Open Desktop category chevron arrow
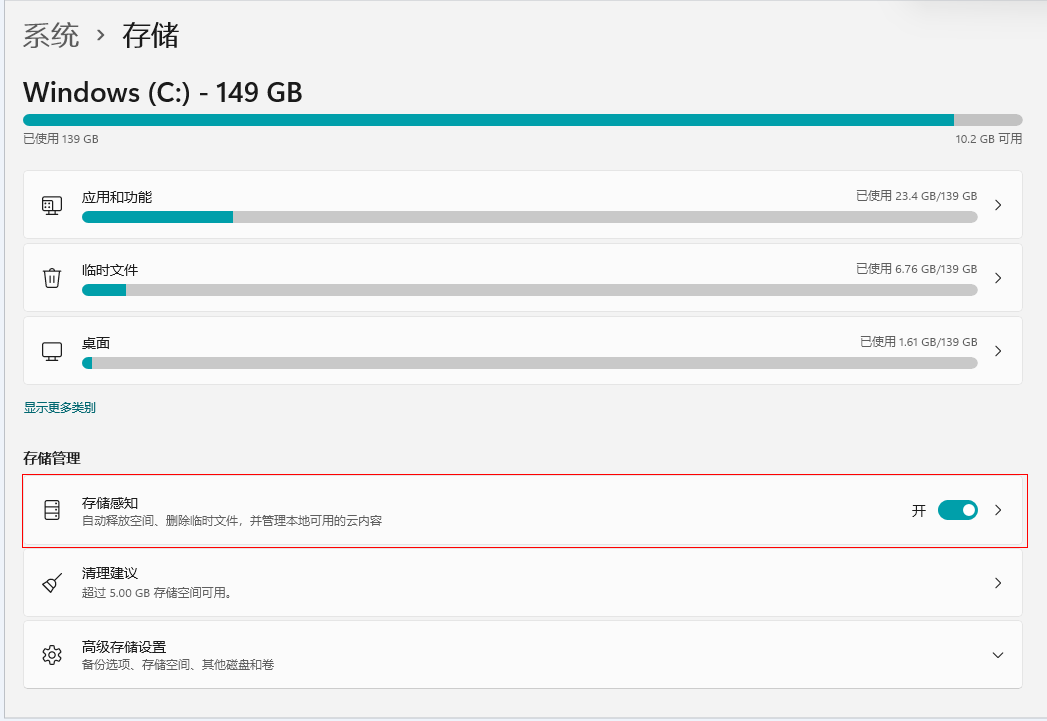The image size is (1047, 721). click(998, 351)
